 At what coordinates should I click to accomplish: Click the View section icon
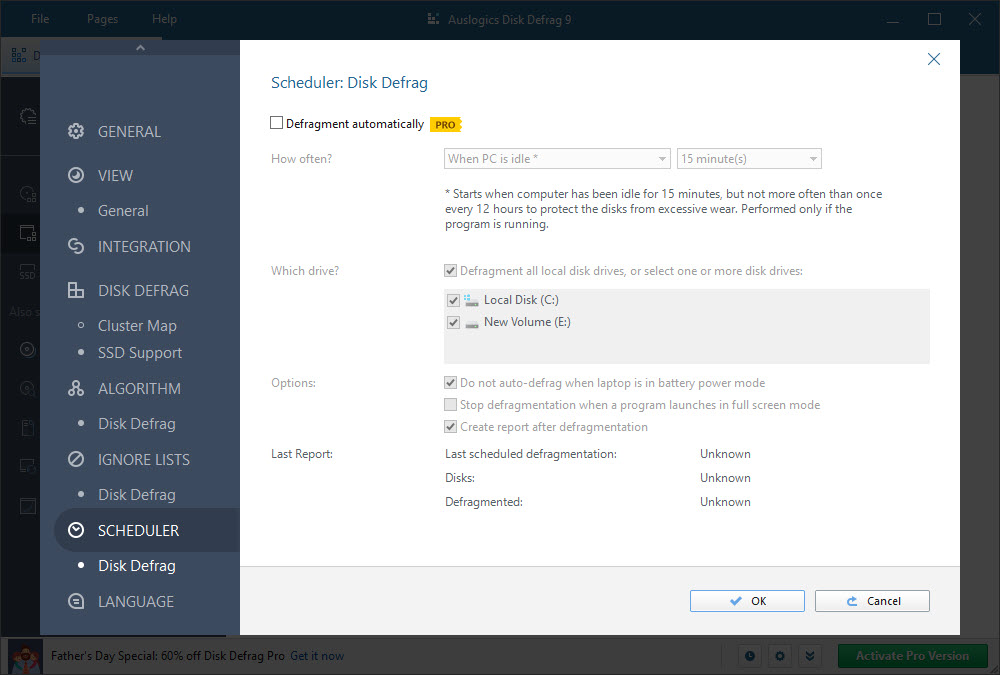point(76,175)
